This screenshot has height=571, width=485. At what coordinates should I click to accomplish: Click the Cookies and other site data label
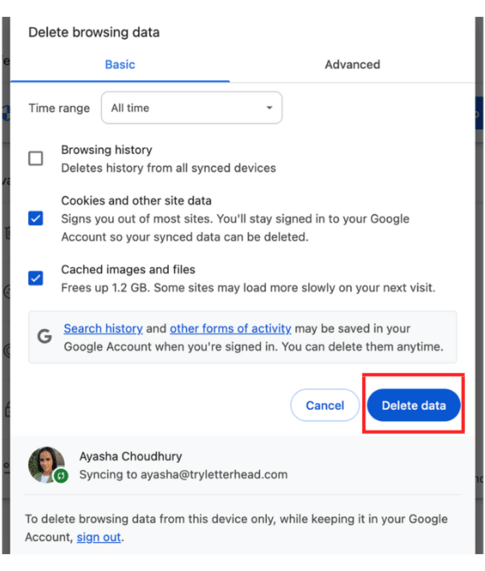click(136, 201)
